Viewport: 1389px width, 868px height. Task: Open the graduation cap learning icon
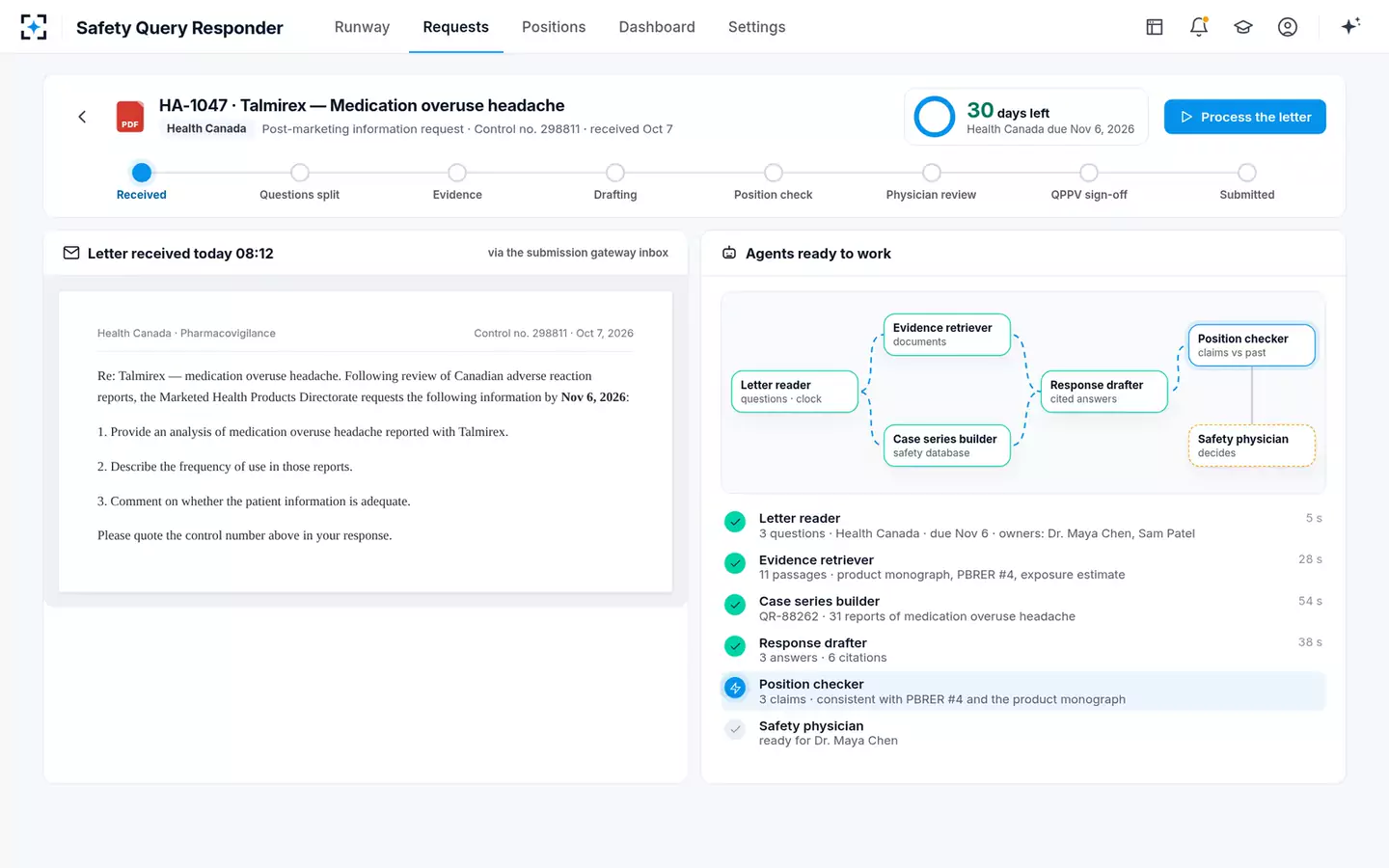coord(1243,27)
